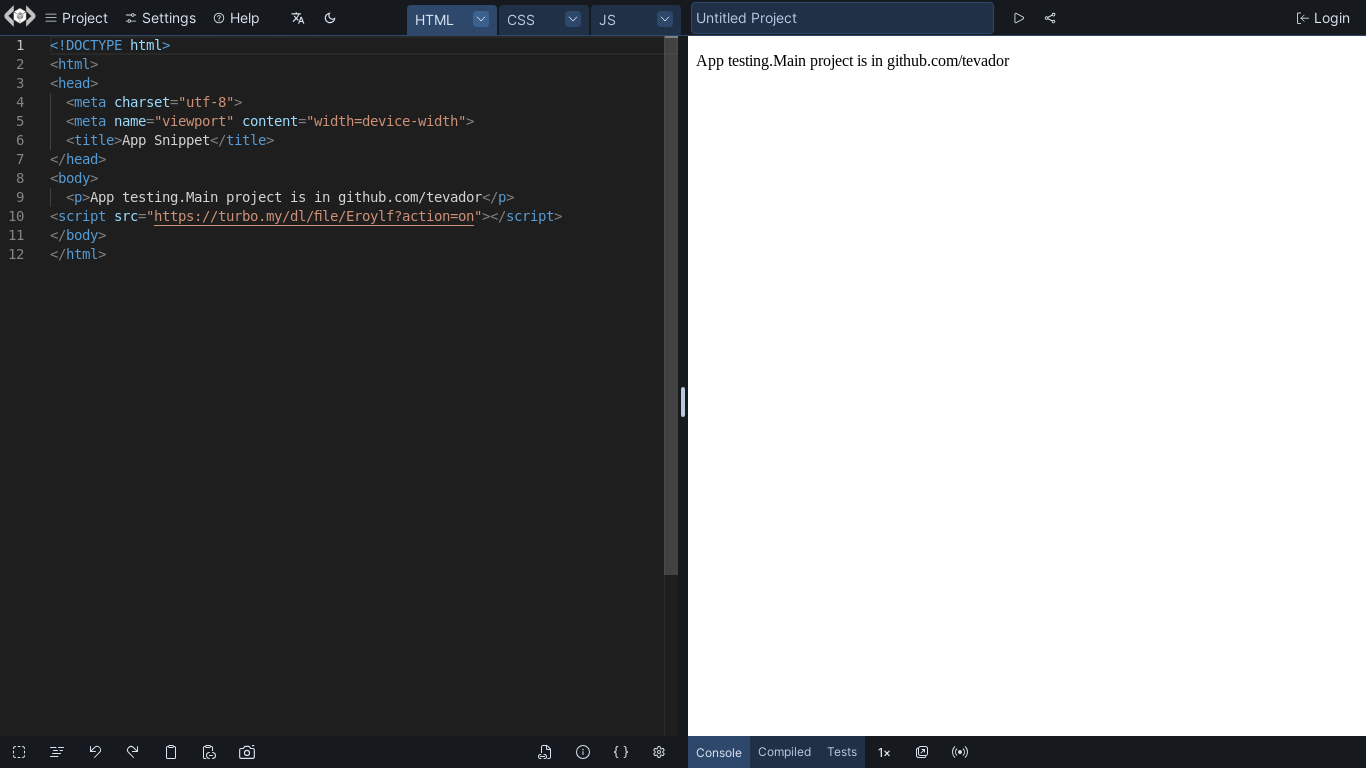Viewport: 1366px width, 768px height.
Task: Run the project with play icon
Action: point(1019,18)
